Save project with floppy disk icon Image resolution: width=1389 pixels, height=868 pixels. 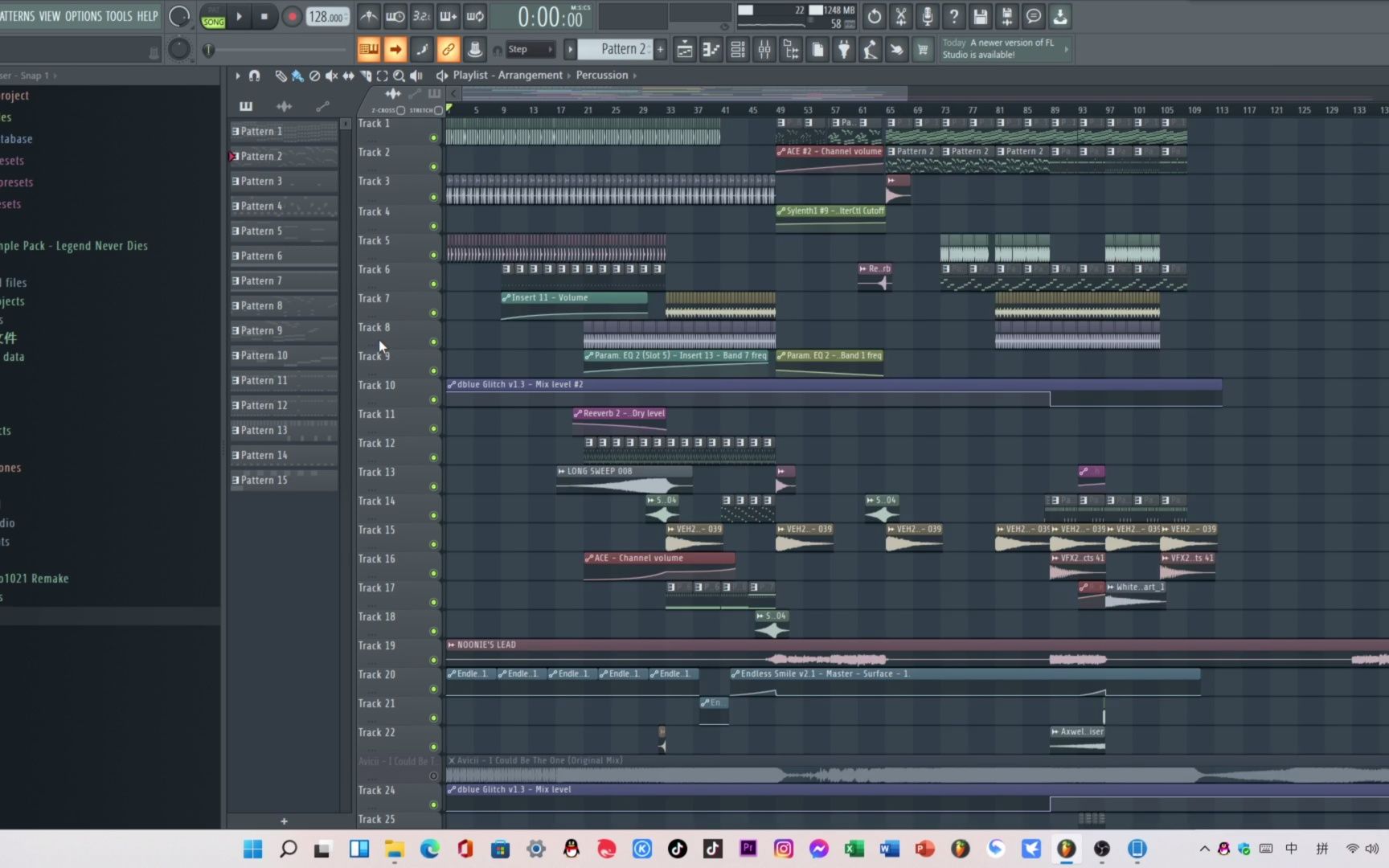[x=981, y=16]
